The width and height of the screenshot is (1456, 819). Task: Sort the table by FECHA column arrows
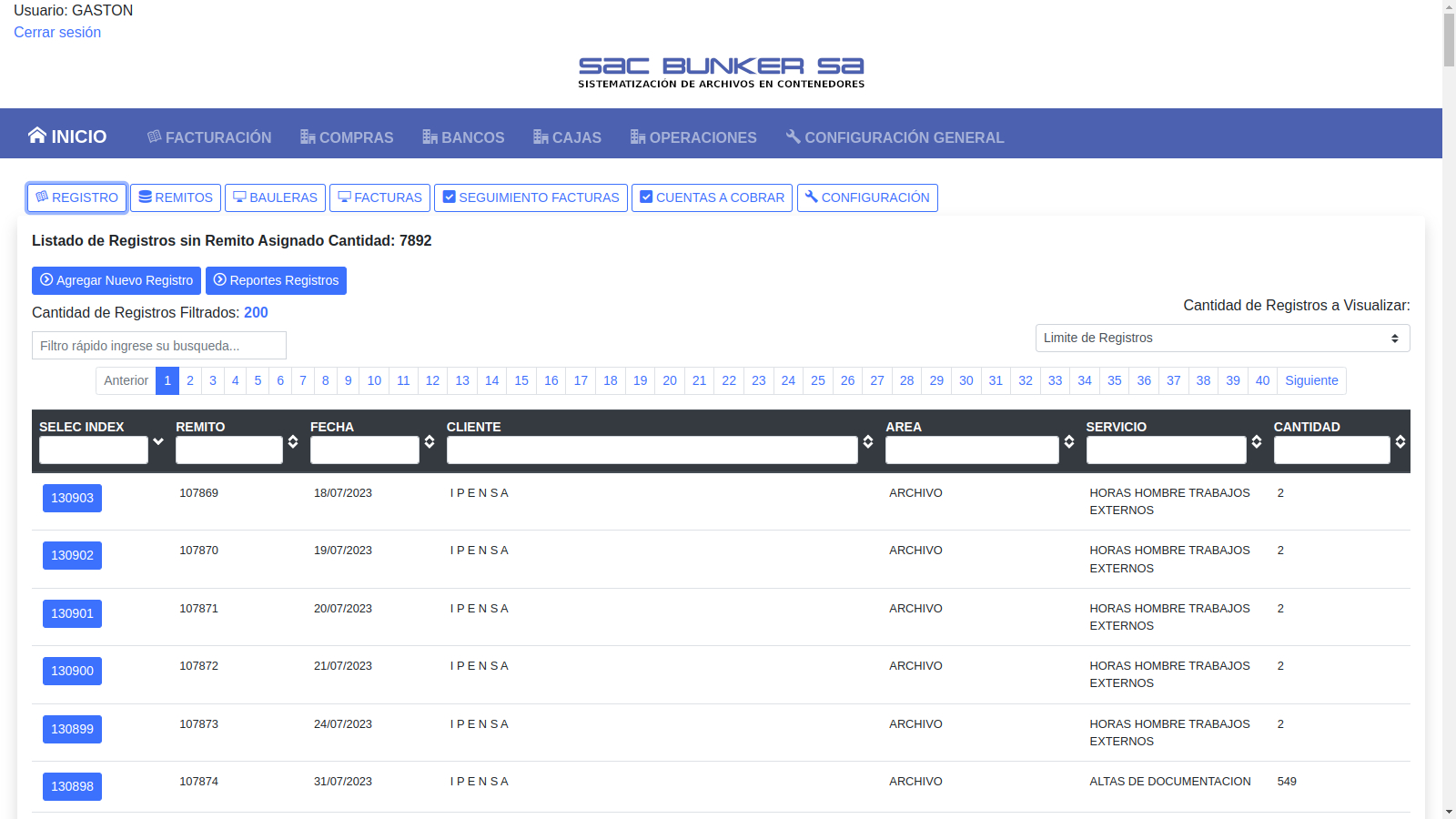click(x=430, y=441)
